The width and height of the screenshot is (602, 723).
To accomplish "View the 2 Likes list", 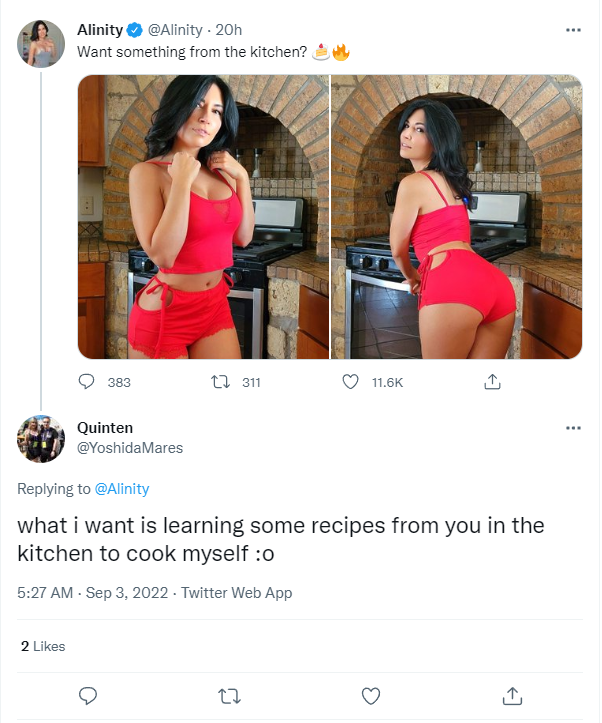I will (43, 646).
